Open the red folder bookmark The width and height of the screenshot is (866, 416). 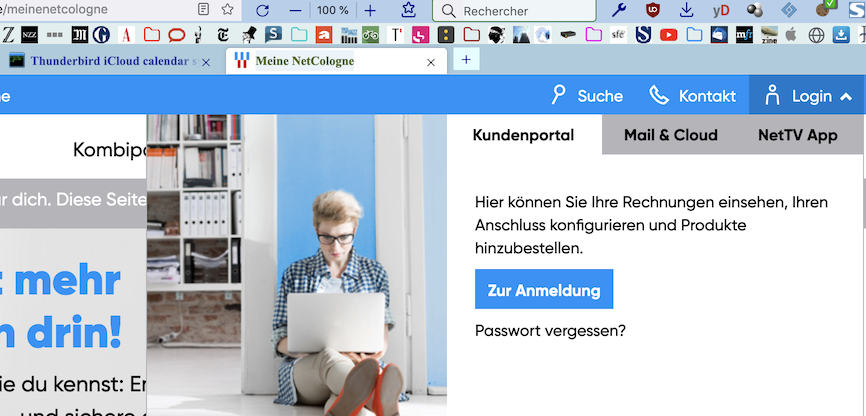(151, 35)
